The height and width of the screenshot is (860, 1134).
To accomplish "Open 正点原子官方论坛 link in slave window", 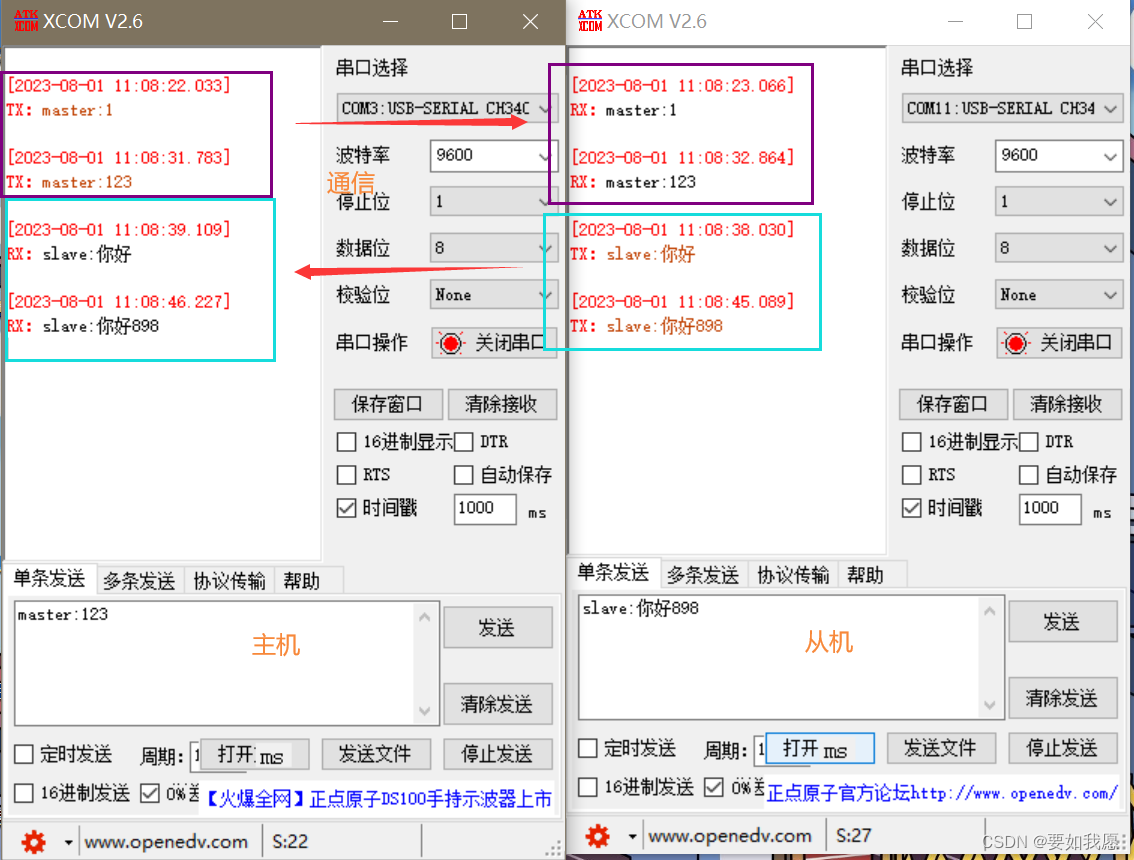I will tap(942, 793).
